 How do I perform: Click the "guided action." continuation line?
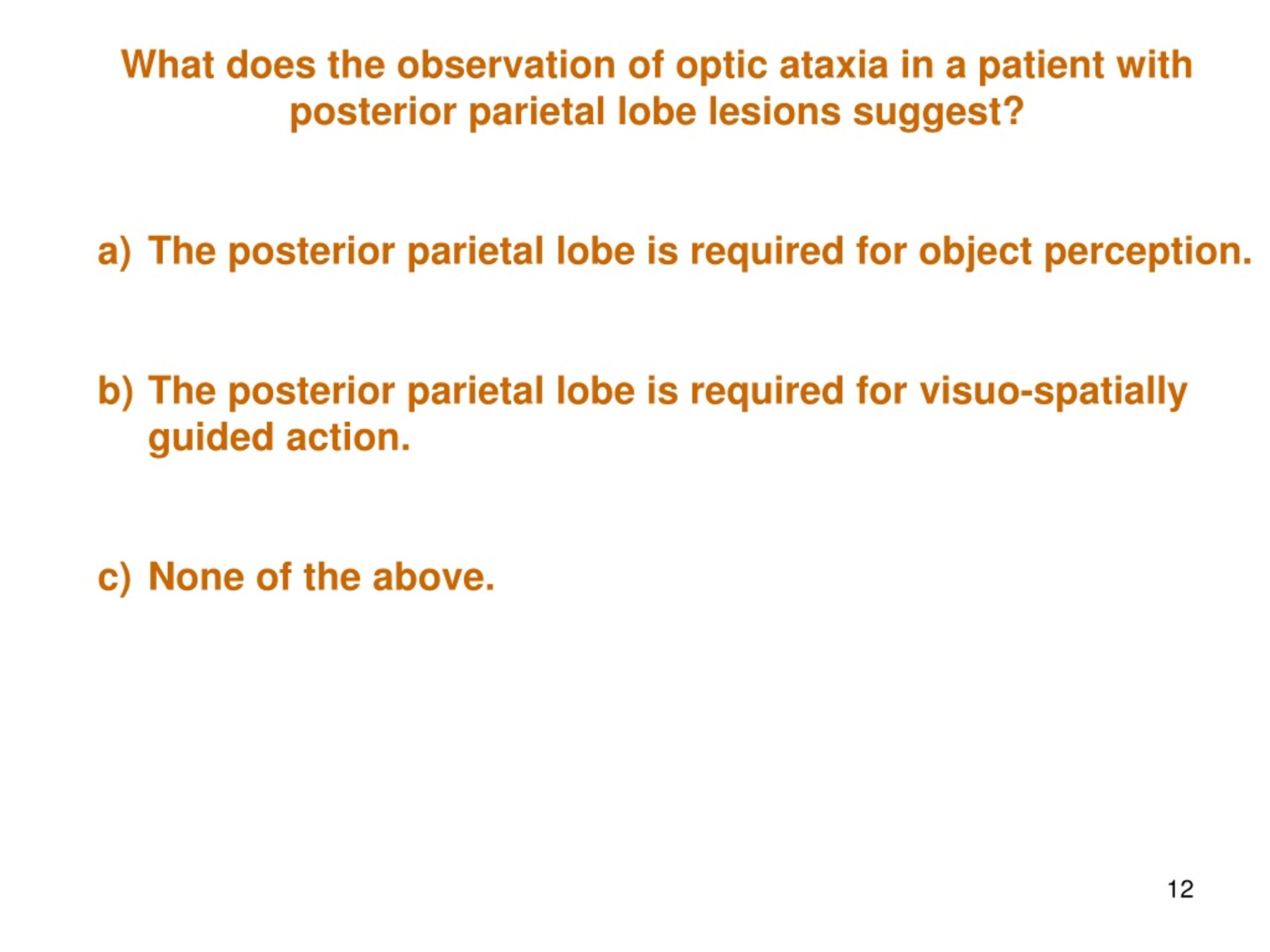click(x=280, y=438)
